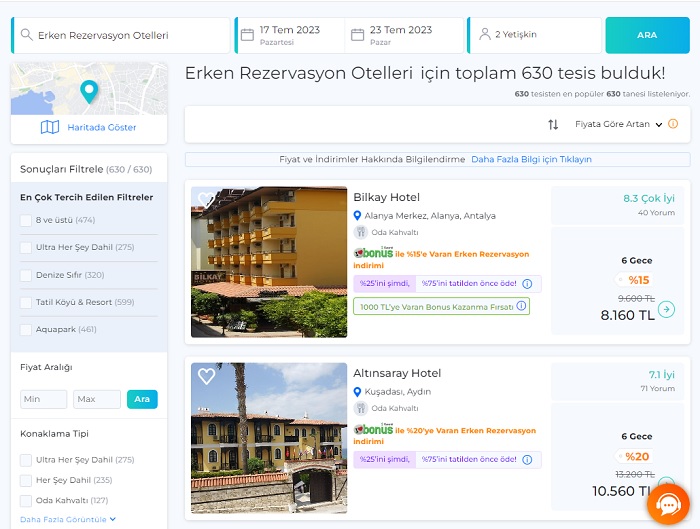Open Bilkay Hotel payment plan info icon
The image size is (700, 529).
tap(527, 283)
